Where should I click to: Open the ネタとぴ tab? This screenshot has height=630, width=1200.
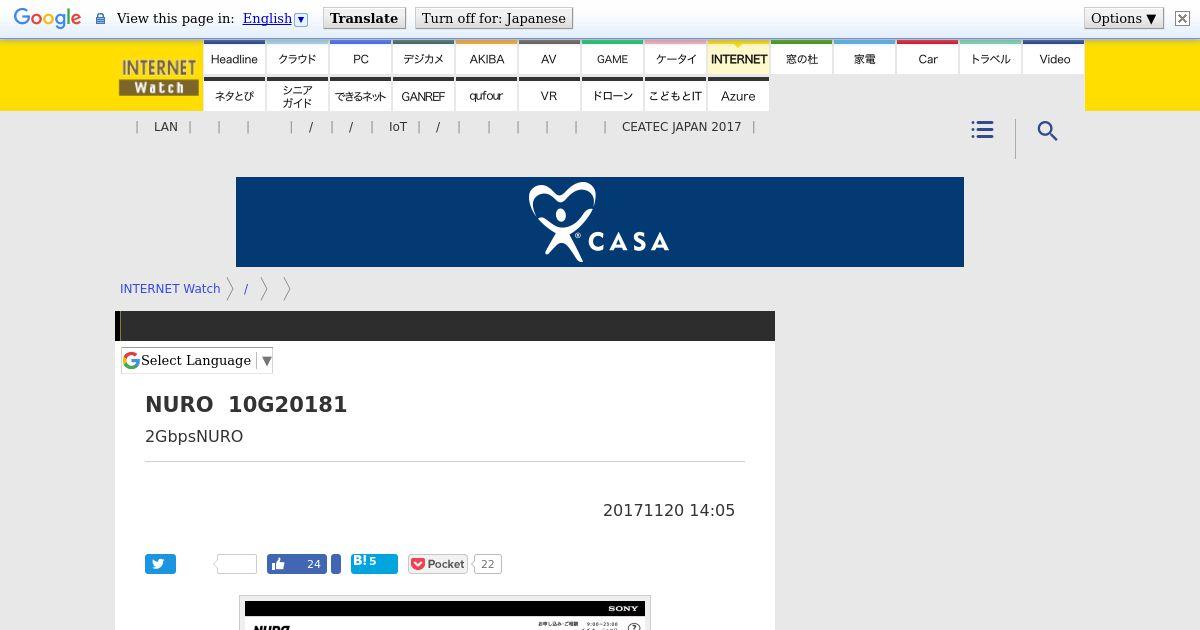[234, 95]
